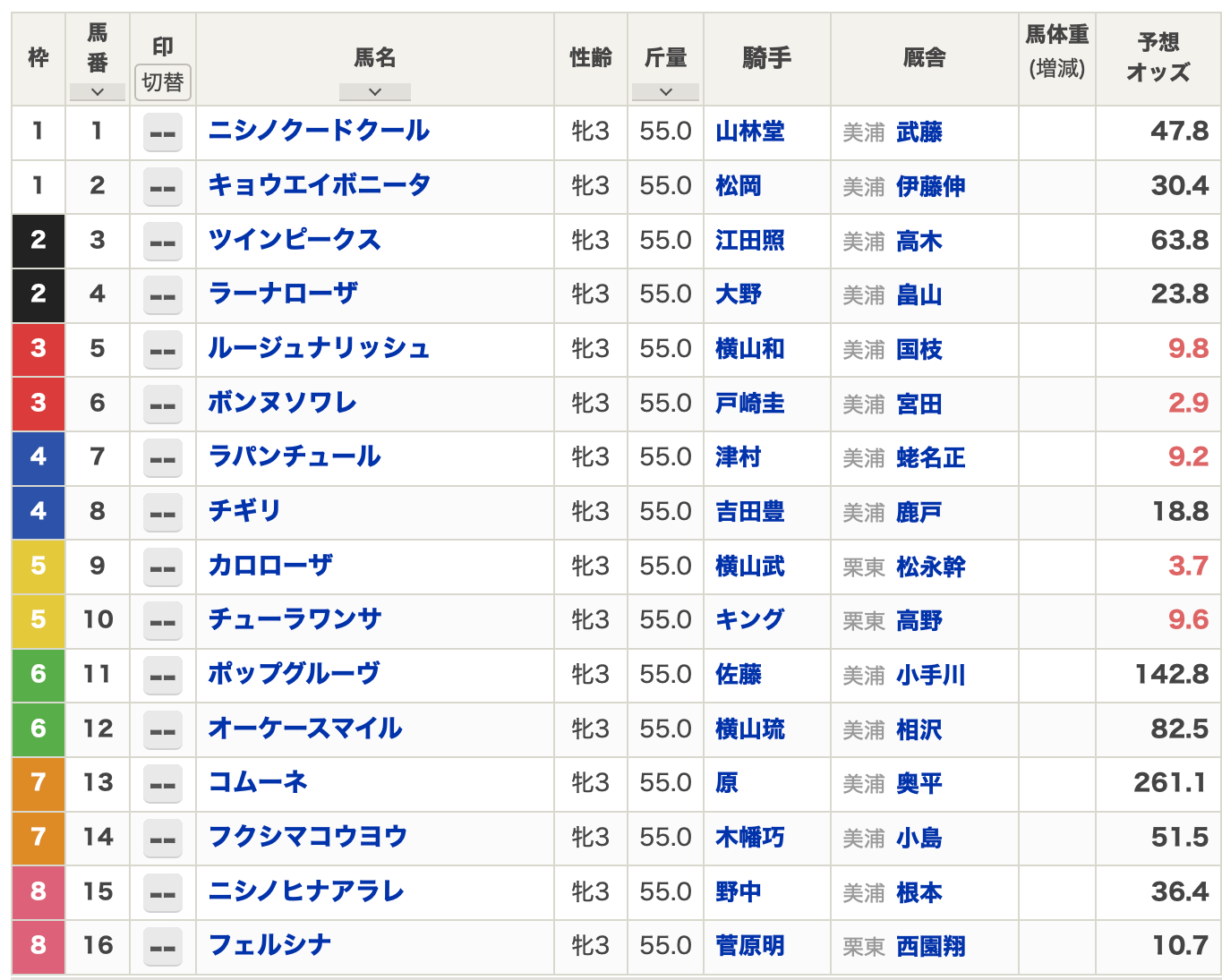
Task: Expand the 馬名 sort dropdown arrow
Action: 374,91
